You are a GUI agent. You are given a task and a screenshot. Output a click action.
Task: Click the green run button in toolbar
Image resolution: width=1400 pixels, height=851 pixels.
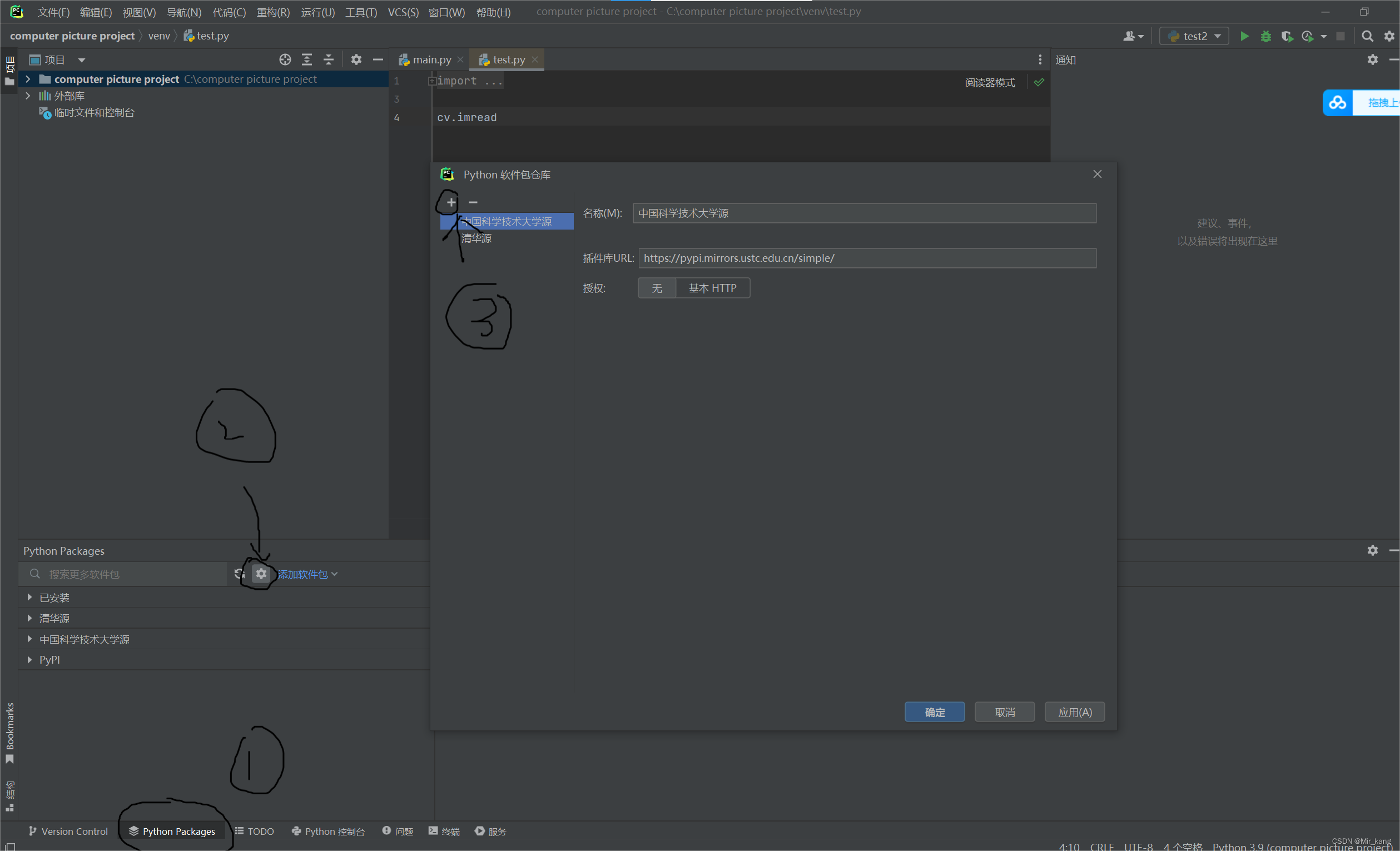pos(1244,36)
